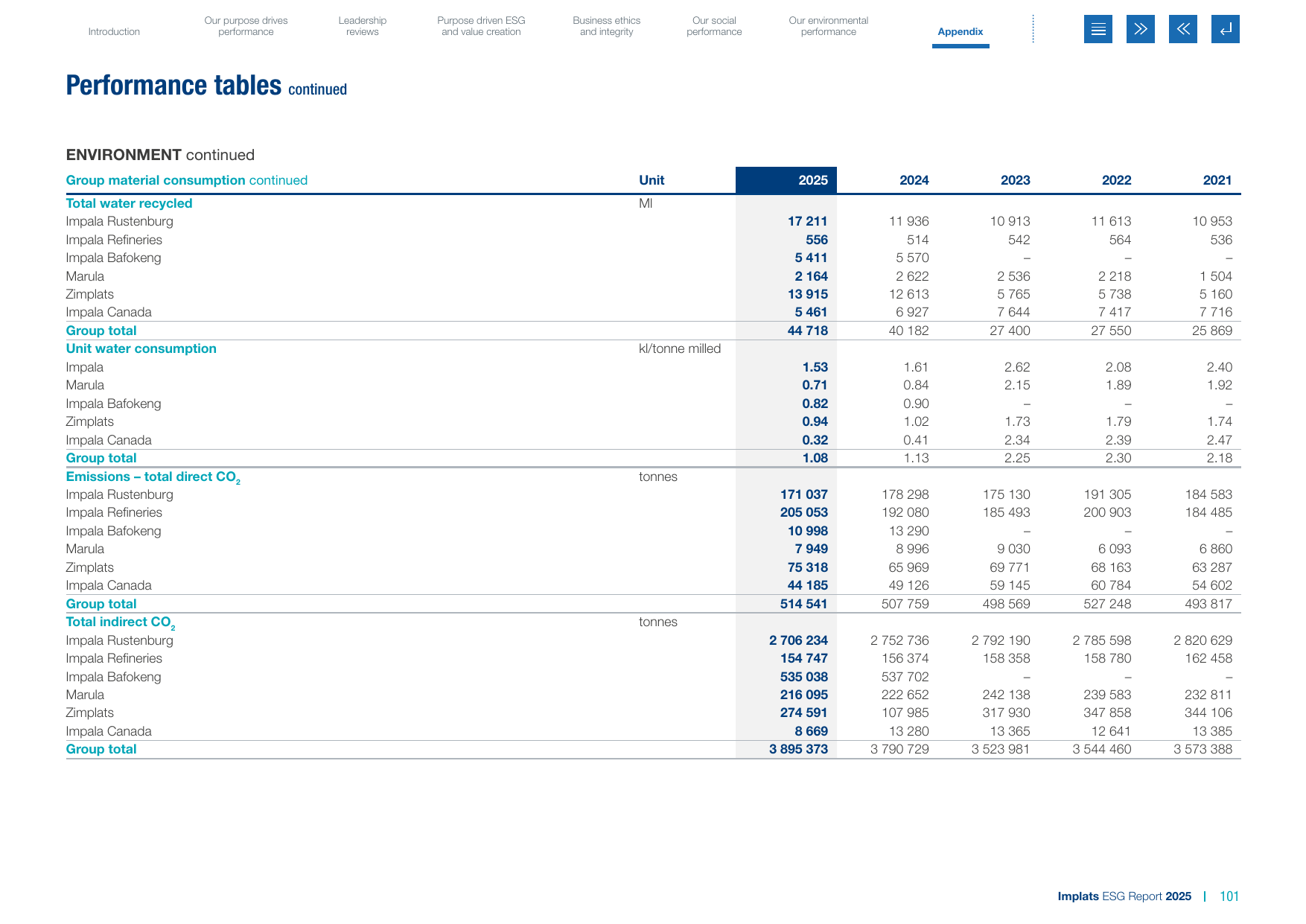Click Group material consumption continued heading
Viewport: 1306px width, 924px height.
pos(186,180)
